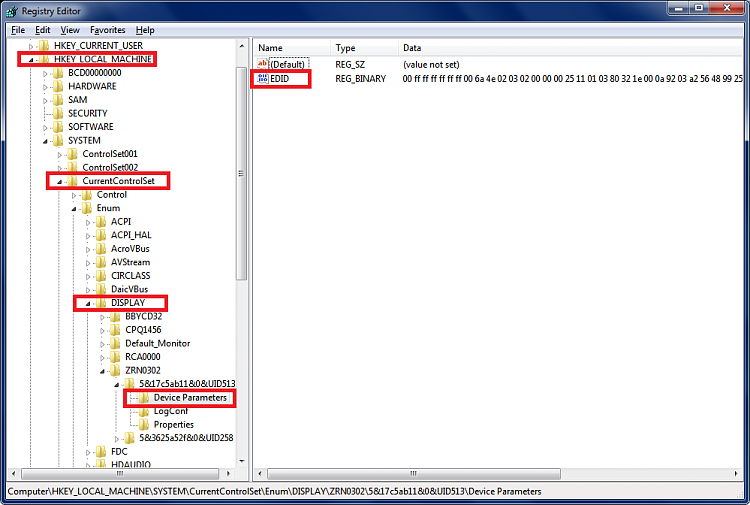Click the tree pane scroll down arrow

242,461
